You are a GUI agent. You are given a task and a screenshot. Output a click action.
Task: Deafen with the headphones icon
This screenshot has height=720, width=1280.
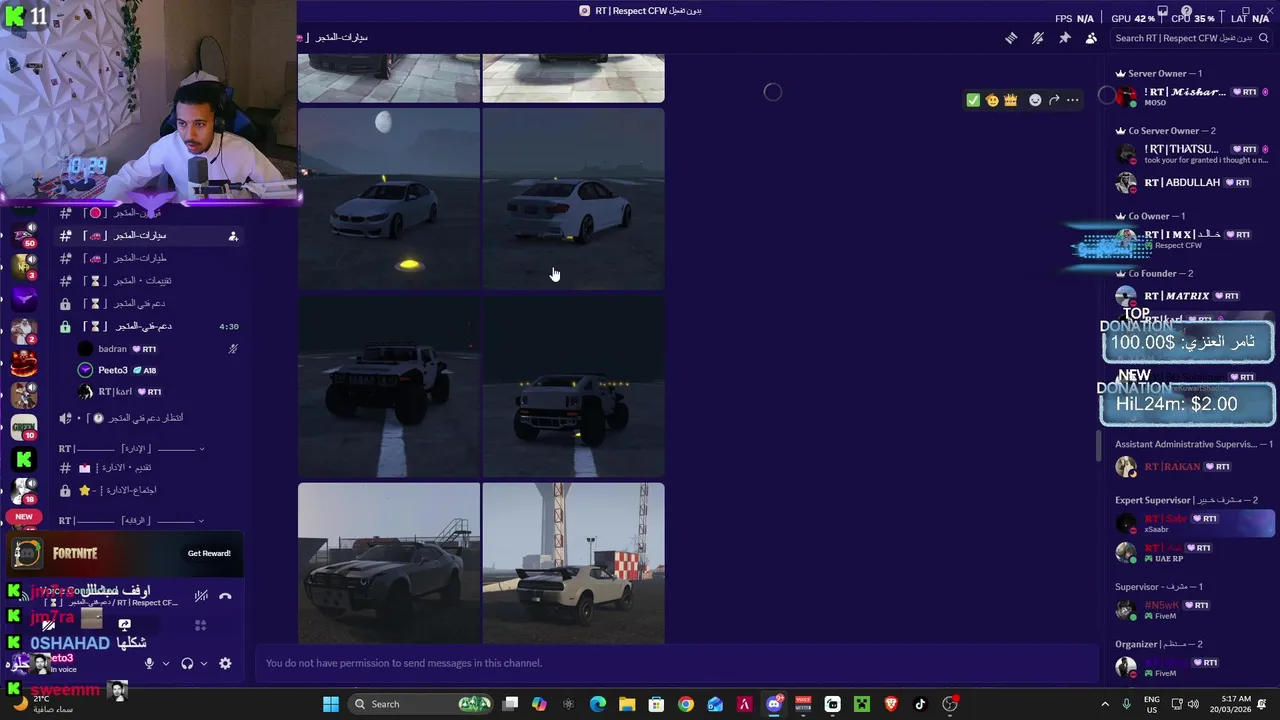point(187,663)
